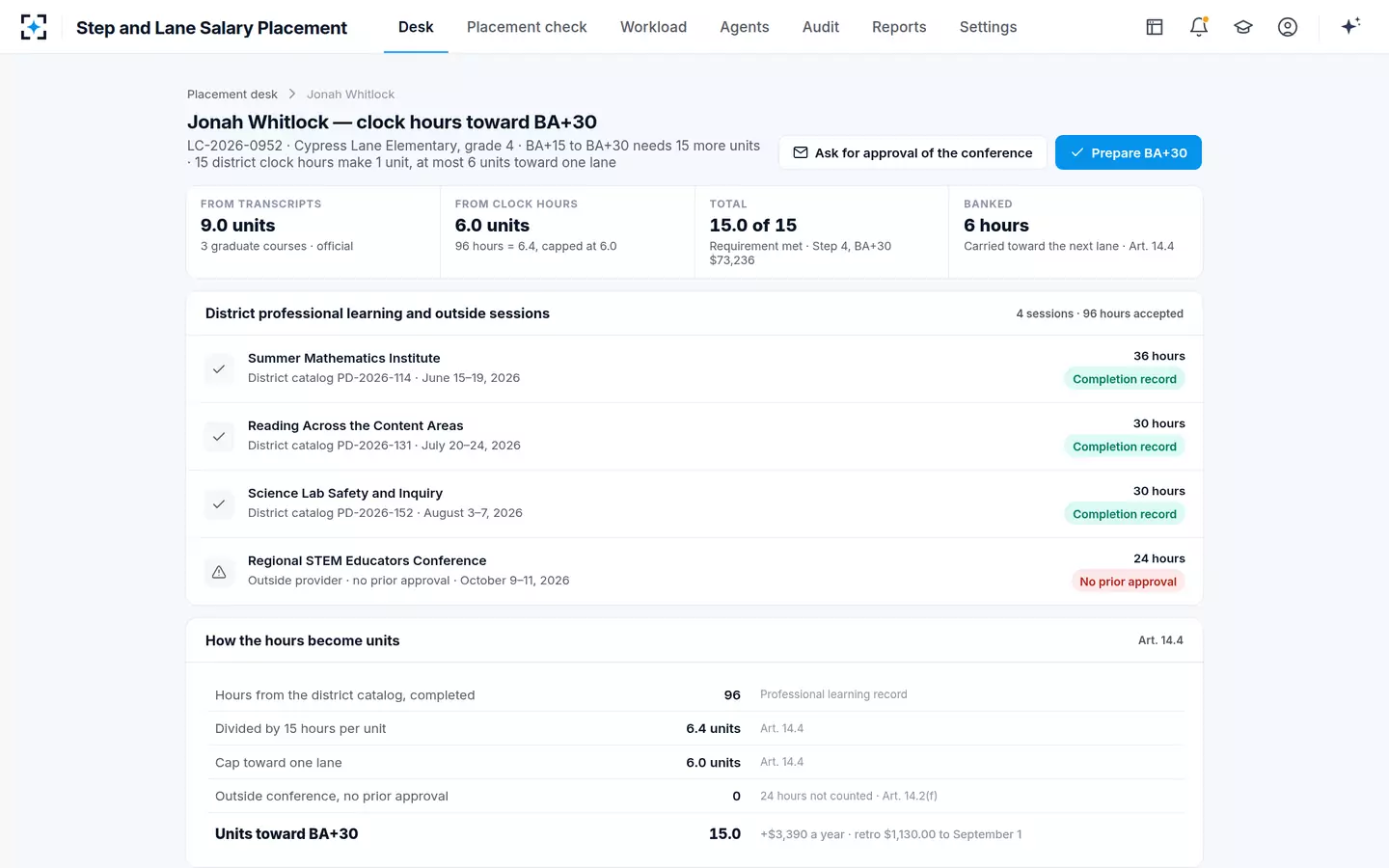
Task: Select the Regional STEM Educators Conference title
Action: [368, 560]
